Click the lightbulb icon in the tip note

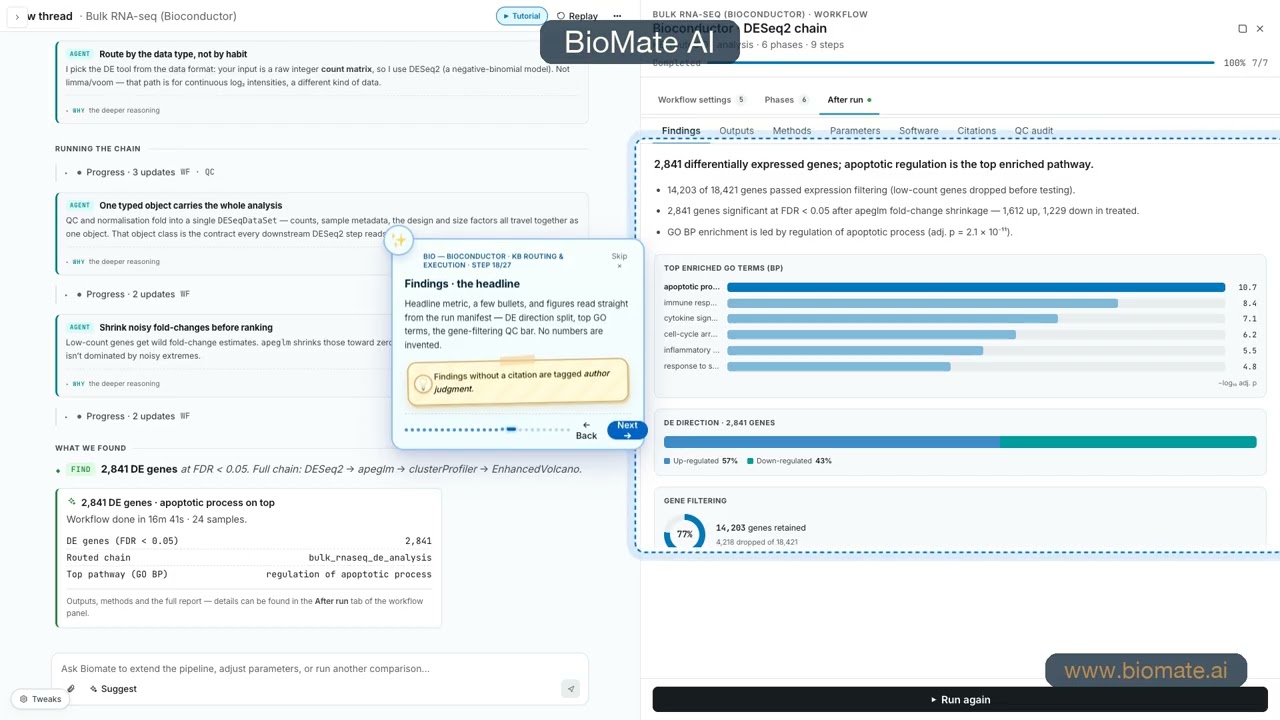[423, 383]
